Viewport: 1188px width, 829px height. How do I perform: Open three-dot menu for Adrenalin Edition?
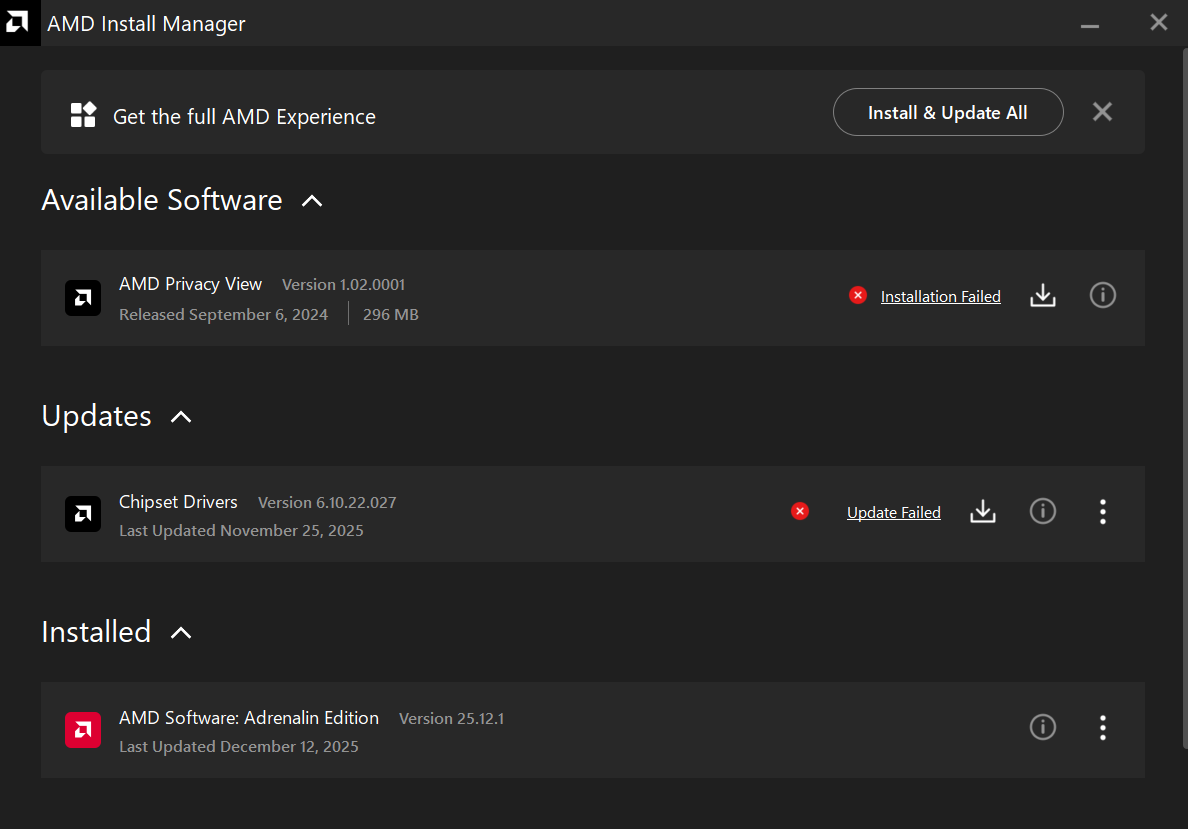click(x=1102, y=728)
